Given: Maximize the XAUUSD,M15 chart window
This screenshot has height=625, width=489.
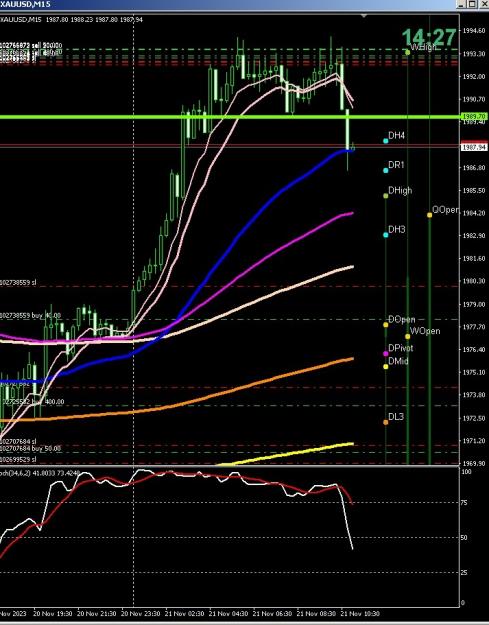Looking at the screenshot, I should (472, 4).
